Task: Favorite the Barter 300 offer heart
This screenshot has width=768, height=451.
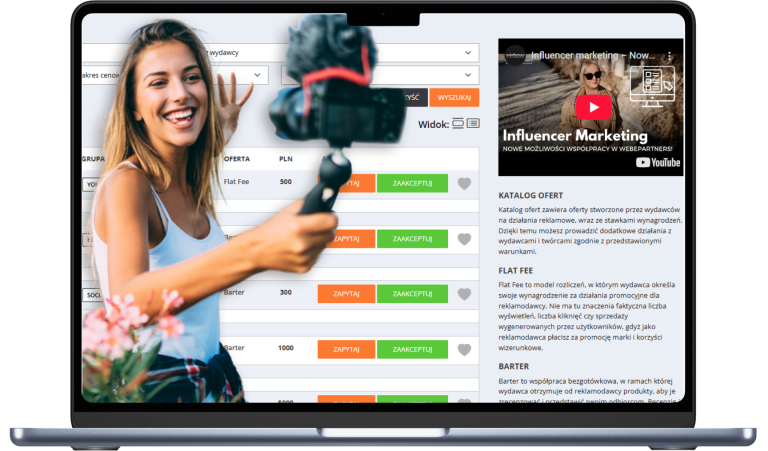Action: [x=464, y=294]
